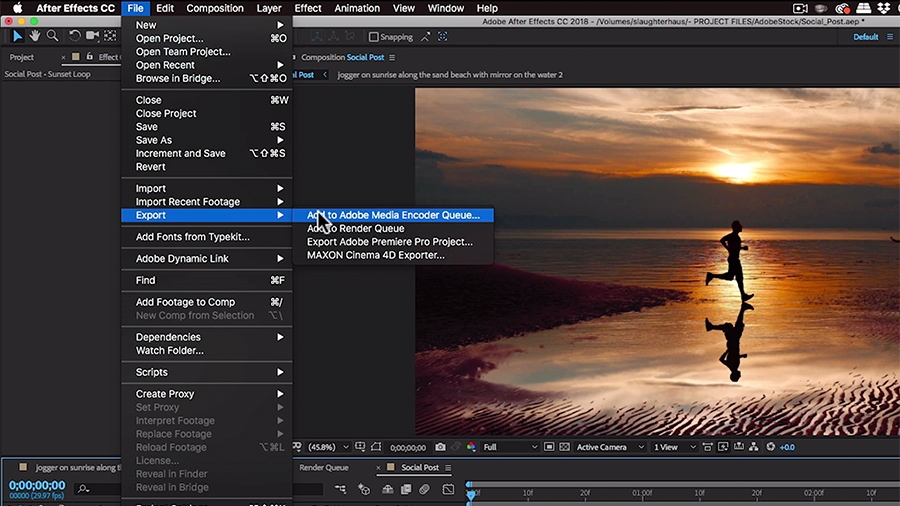The width and height of the screenshot is (900, 506).
Task: Click the 01:00f mark on time ruler
Action: 642,493
